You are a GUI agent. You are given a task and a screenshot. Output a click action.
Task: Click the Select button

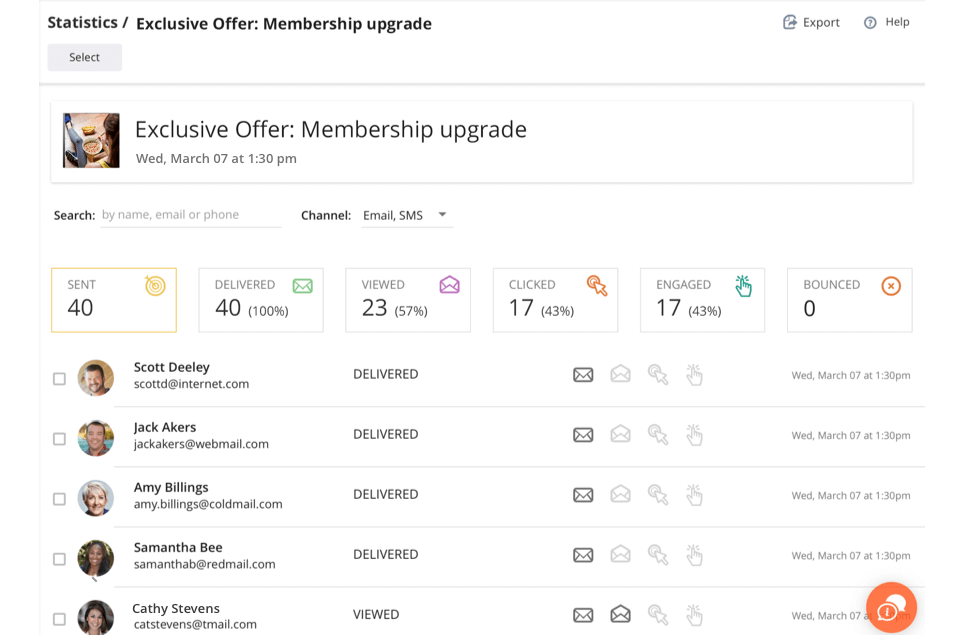[x=84, y=57]
